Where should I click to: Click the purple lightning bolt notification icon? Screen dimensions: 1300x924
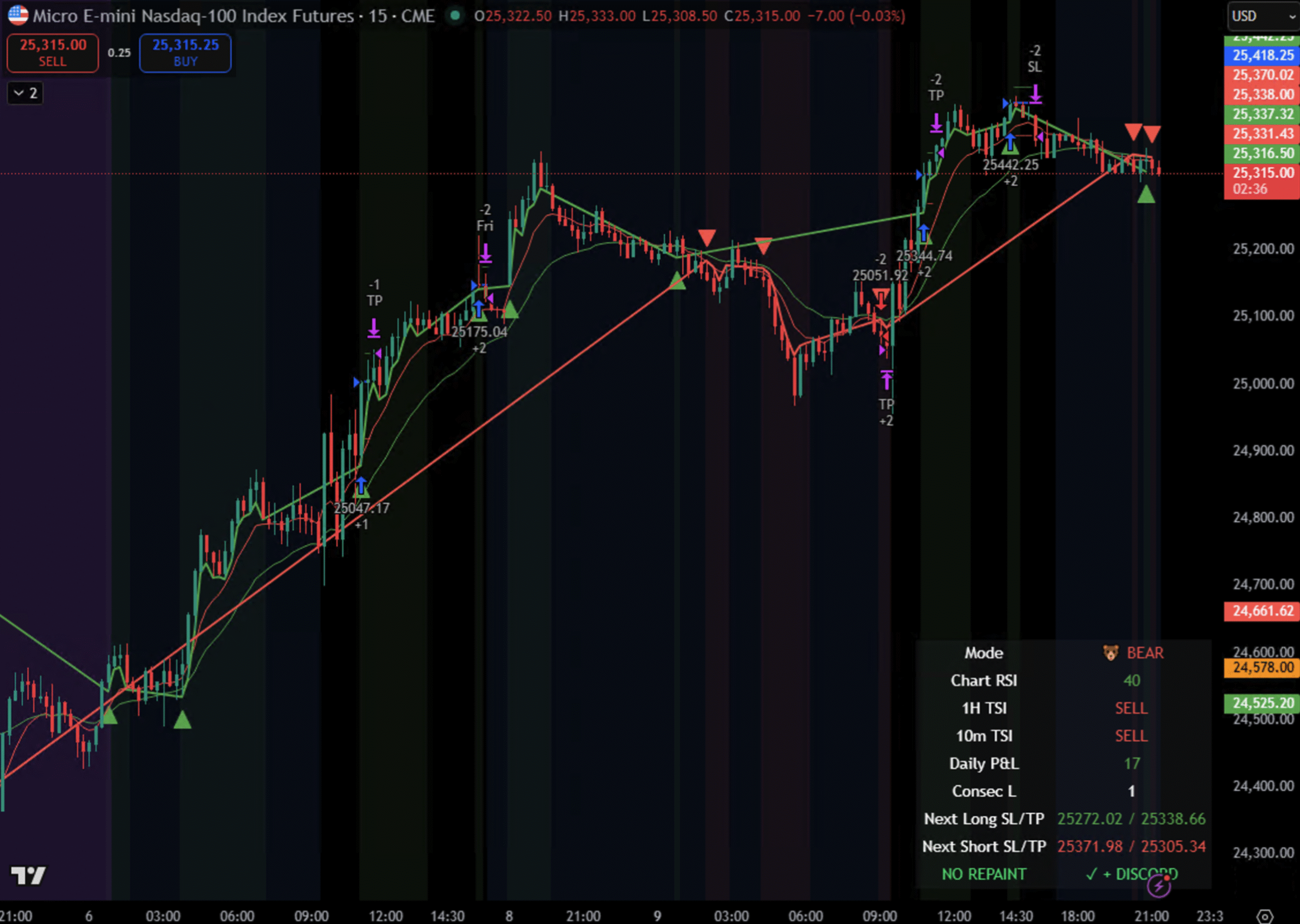pos(1158,886)
